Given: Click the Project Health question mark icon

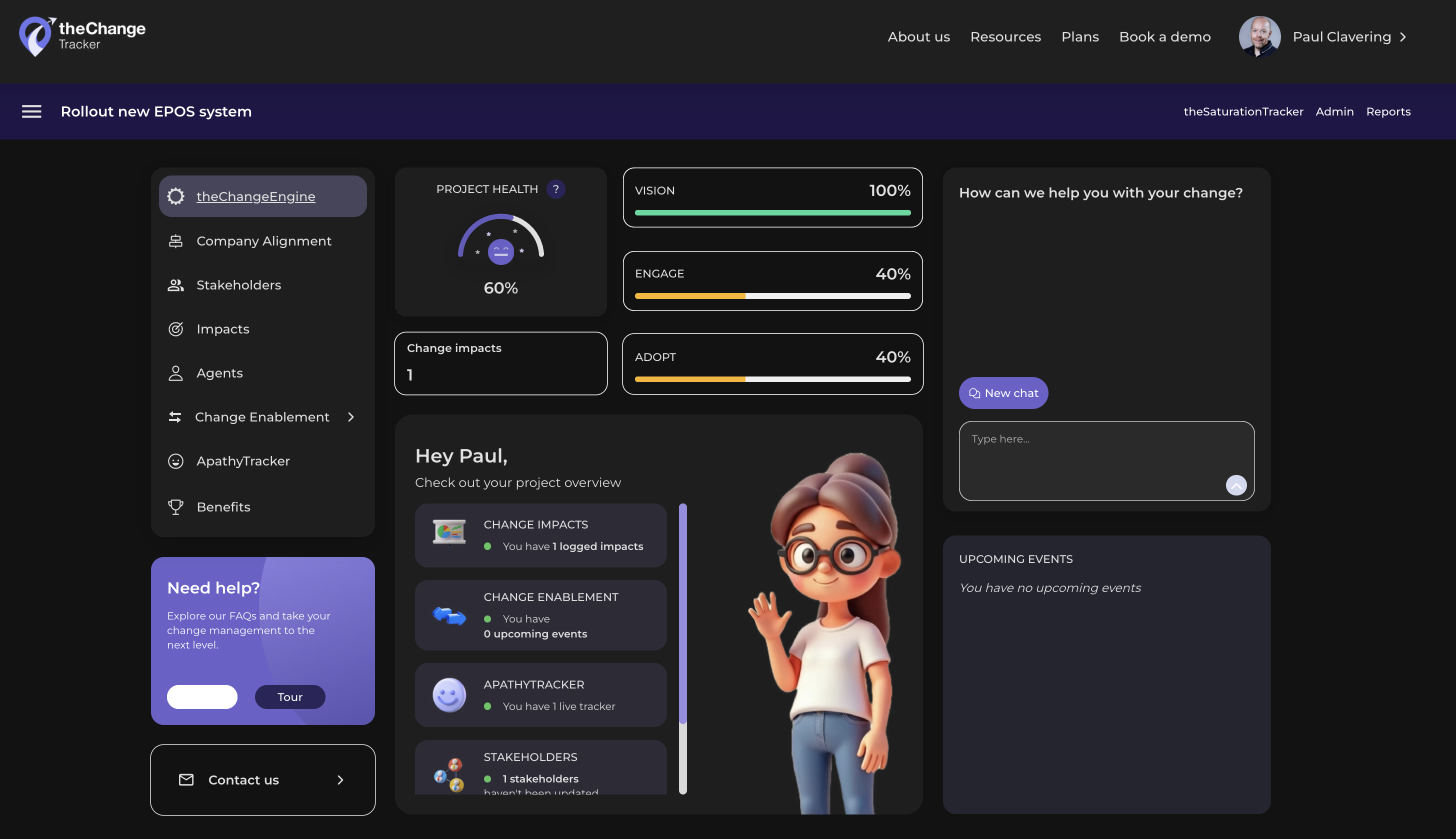Looking at the screenshot, I should (555, 189).
